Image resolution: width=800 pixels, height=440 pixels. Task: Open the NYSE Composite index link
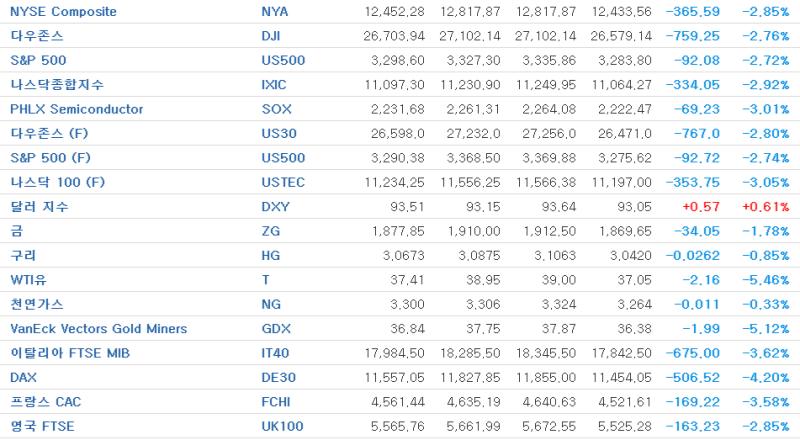[x=63, y=11]
